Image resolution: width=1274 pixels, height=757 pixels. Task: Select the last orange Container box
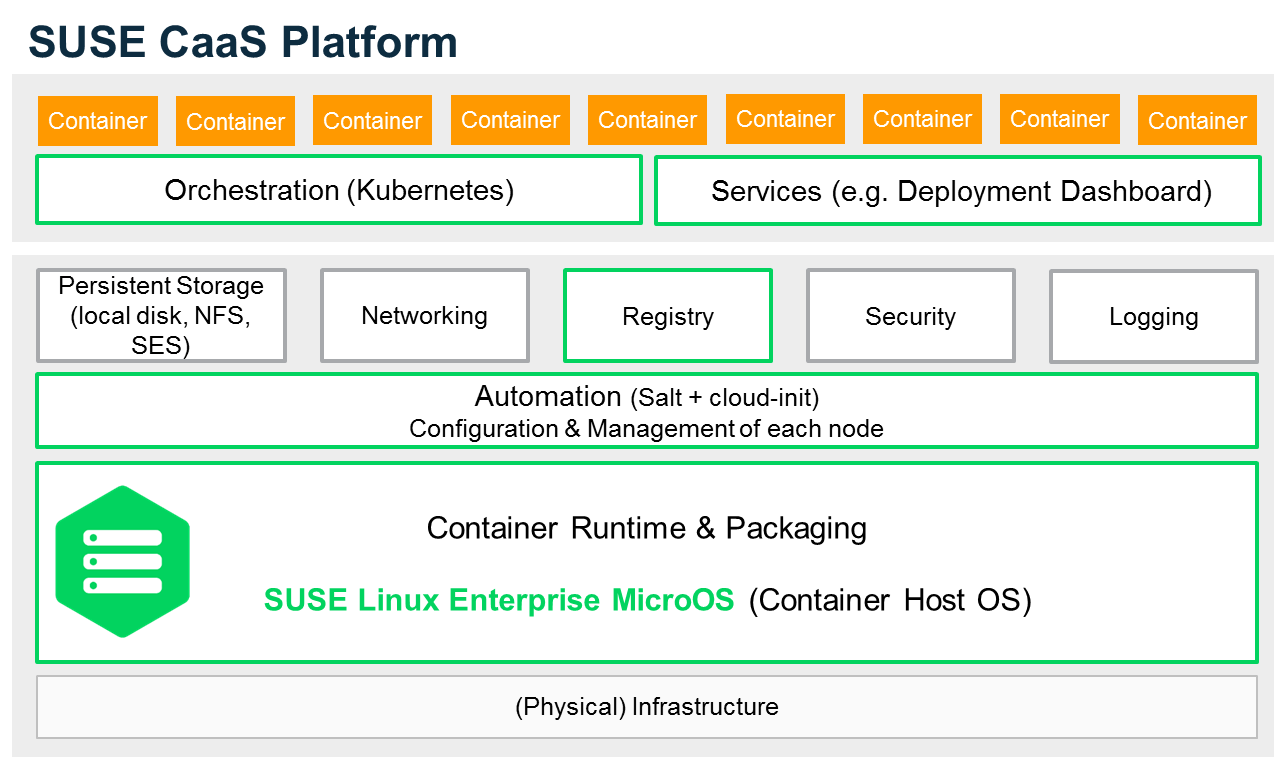(1197, 121)
